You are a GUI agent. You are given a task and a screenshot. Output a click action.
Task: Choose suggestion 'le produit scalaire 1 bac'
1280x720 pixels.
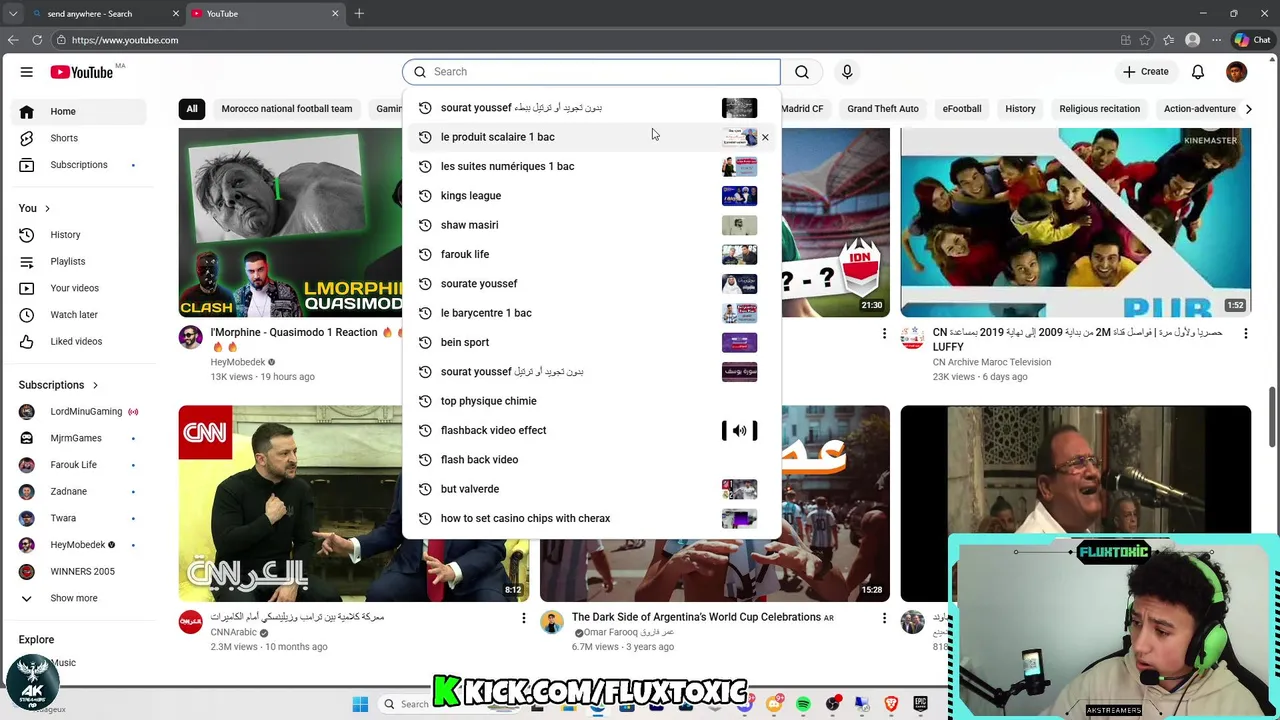coord(590,137)
